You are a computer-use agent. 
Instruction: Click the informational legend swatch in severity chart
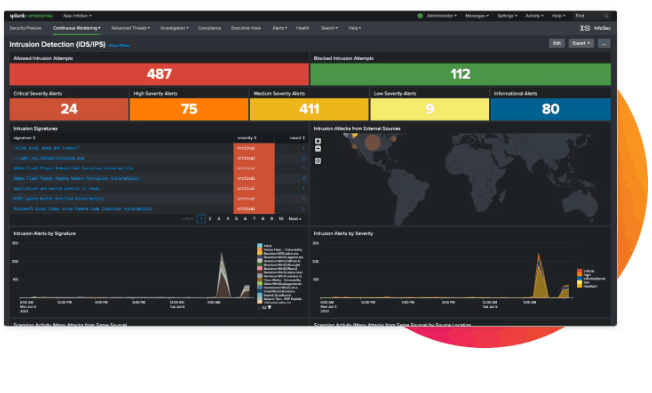click(579, 279)
